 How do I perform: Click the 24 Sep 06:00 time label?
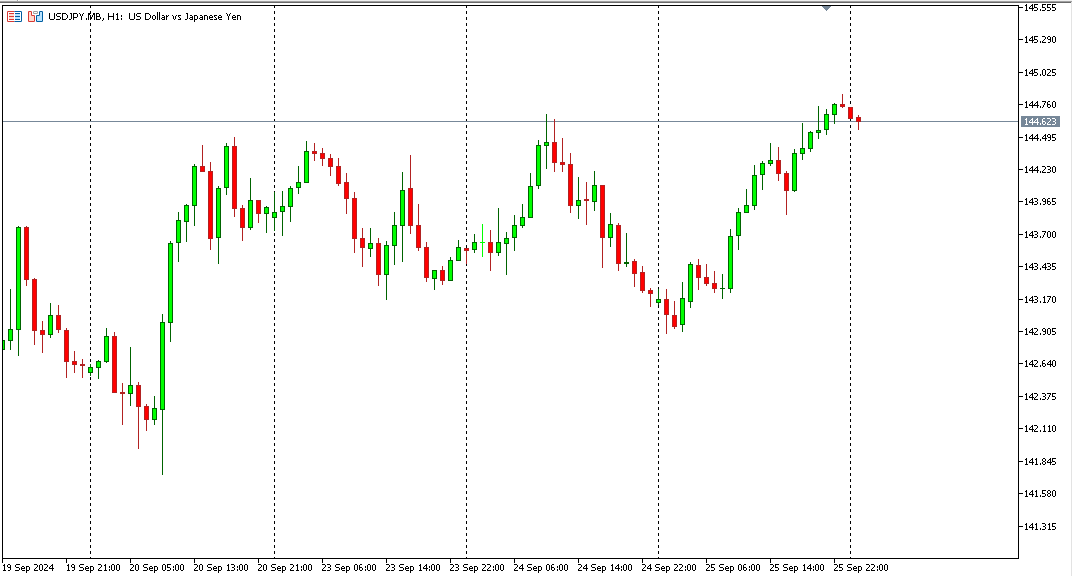pos(541,567)
